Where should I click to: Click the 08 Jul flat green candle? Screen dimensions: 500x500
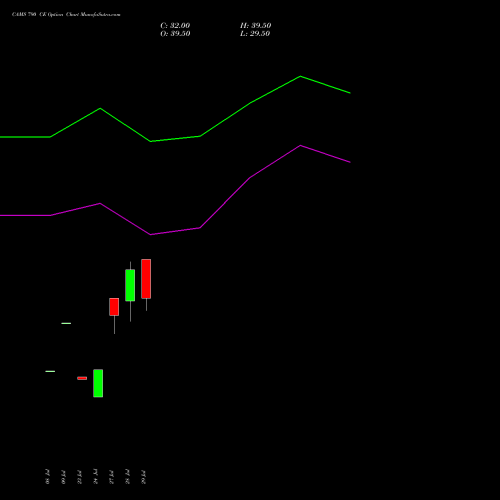50,371
